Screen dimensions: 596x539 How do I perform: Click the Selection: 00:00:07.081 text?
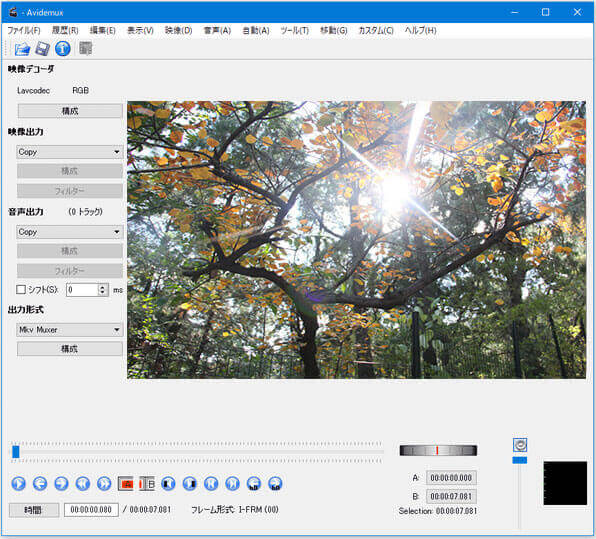(x=437, y=511)
